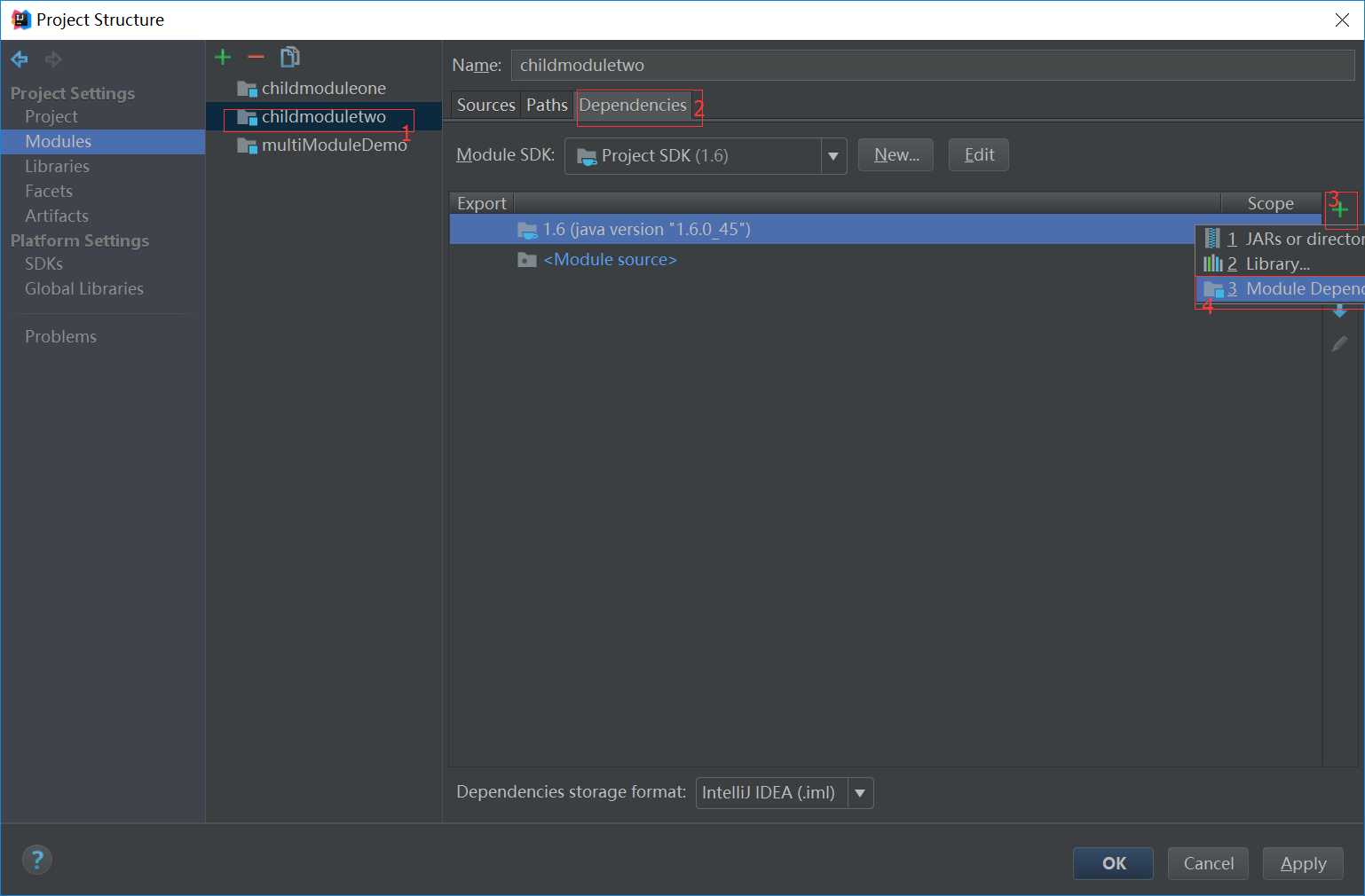Click the add dependency plus icon
1365x896 pixels.
pos(1340,210)
